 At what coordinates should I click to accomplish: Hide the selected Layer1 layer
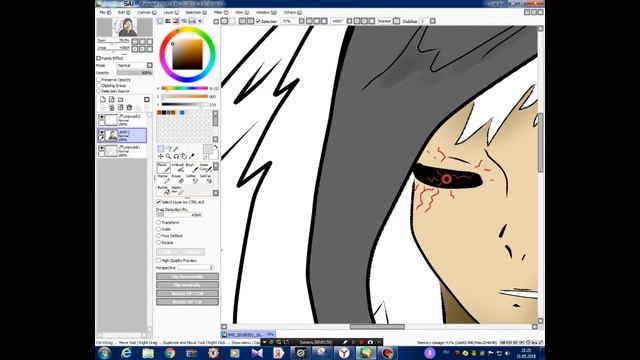[x=101, y=132]
